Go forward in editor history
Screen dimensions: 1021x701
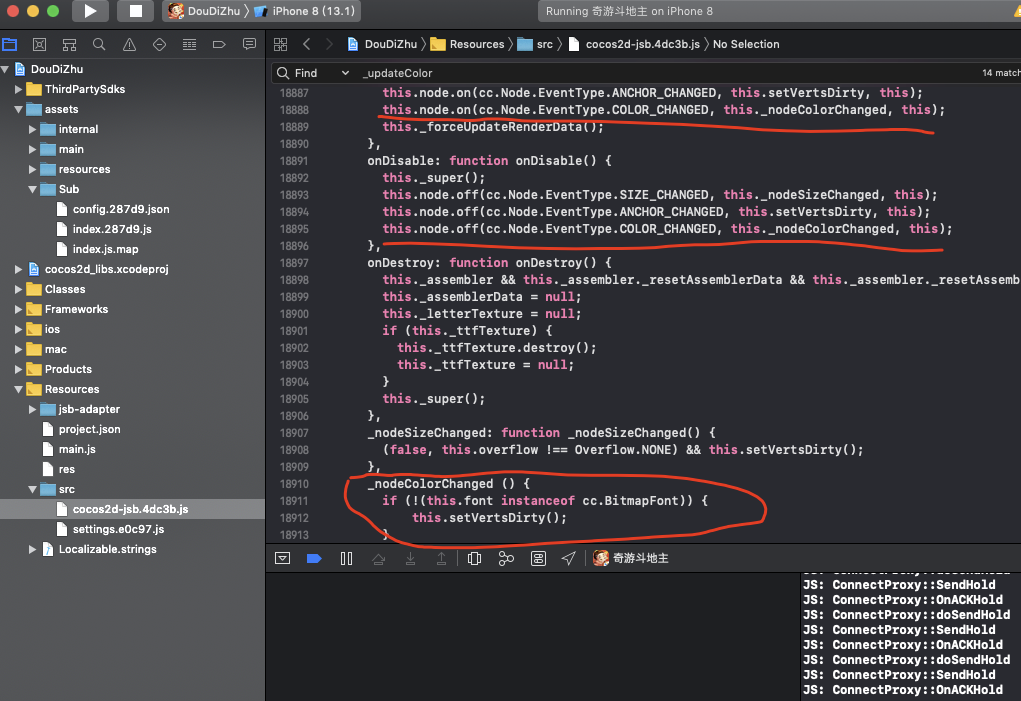[x=329, y=44]
